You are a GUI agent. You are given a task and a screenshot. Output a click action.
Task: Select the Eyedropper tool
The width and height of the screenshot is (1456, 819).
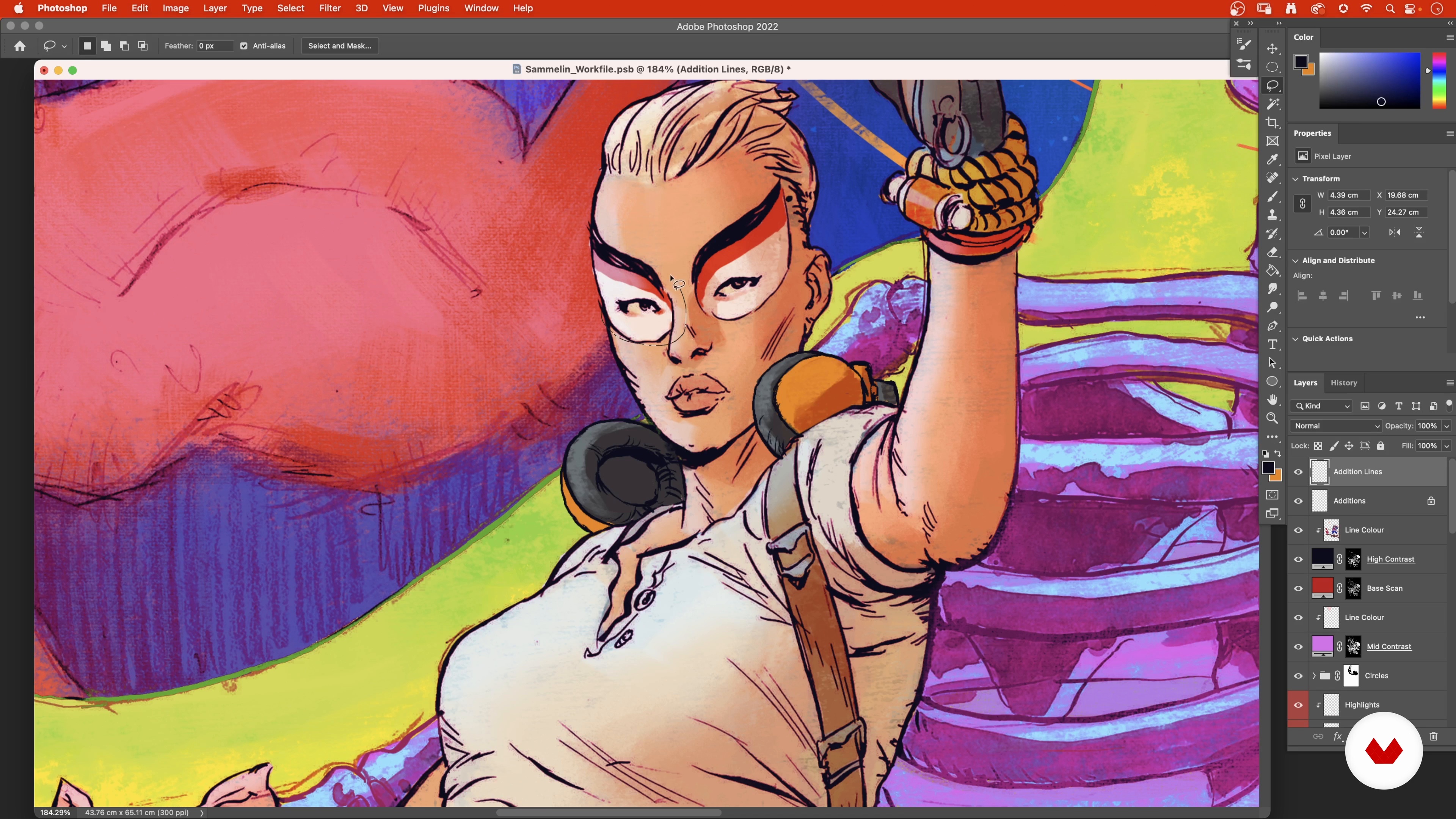click(x=1272, y=160)
